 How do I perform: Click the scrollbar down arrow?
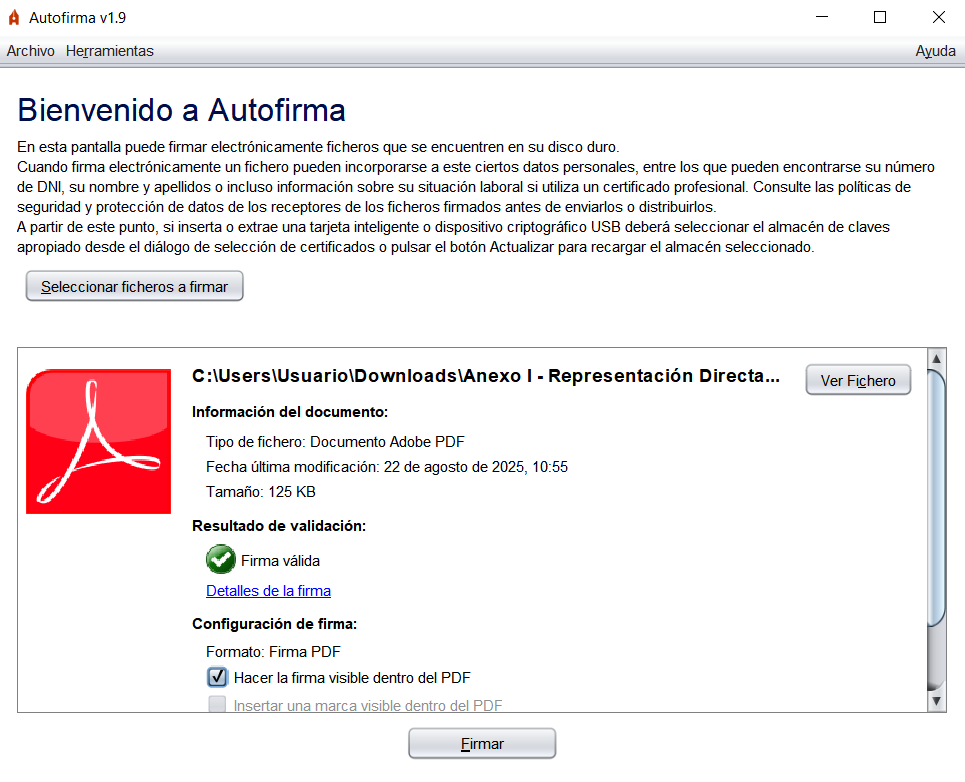(936, 702)
